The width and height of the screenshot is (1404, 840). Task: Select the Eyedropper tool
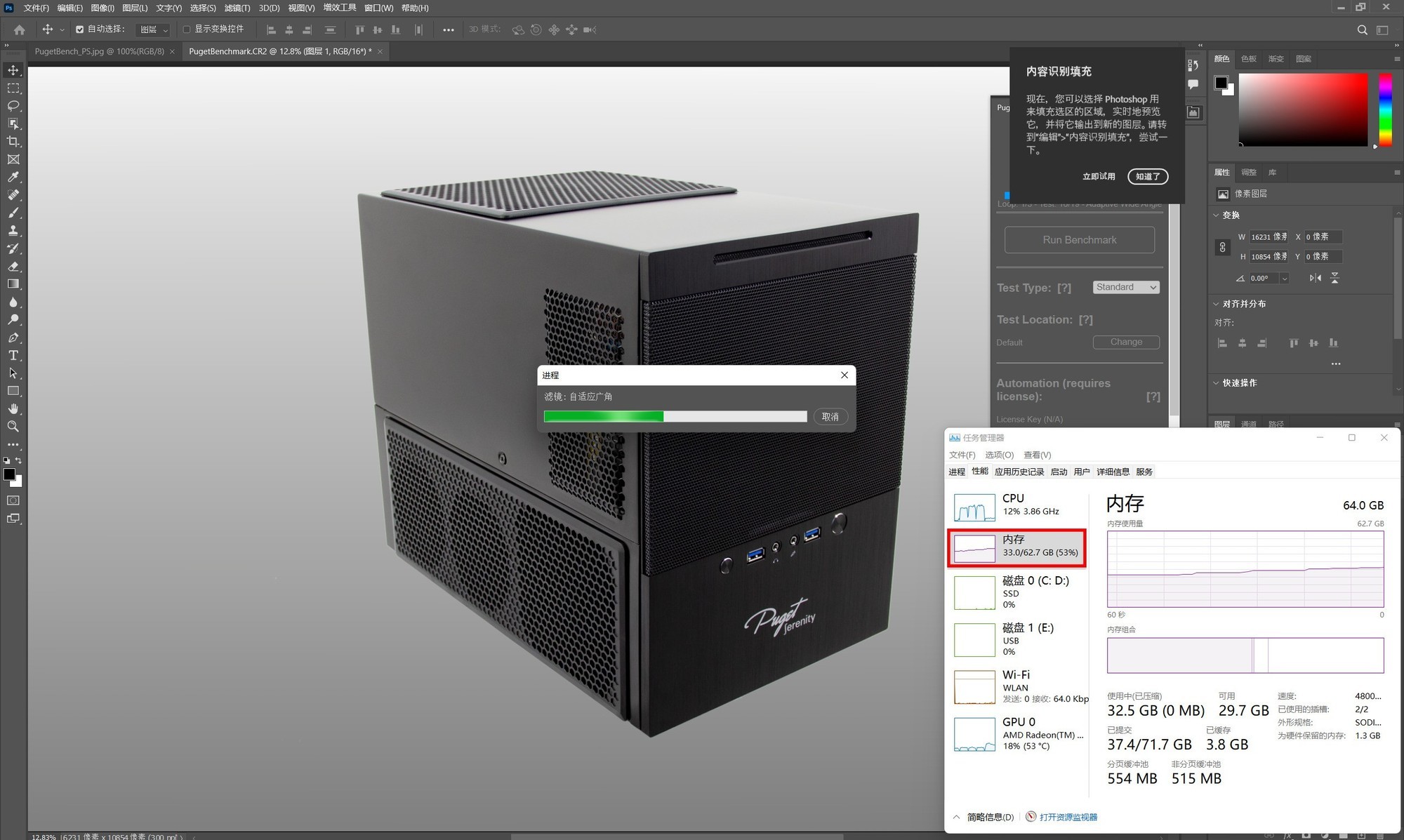pyautogui.click(x=13, y=177)
